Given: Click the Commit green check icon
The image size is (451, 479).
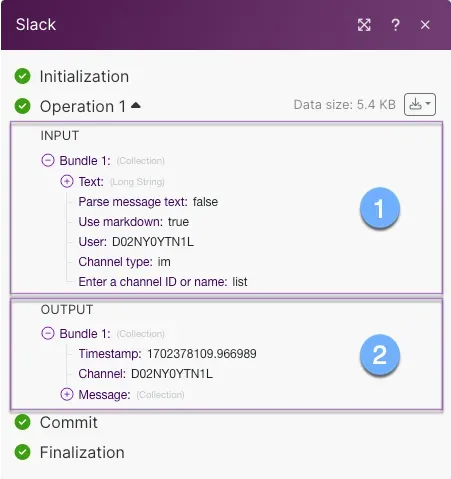Looking at the screenshot, I should (x=22, y=422).
